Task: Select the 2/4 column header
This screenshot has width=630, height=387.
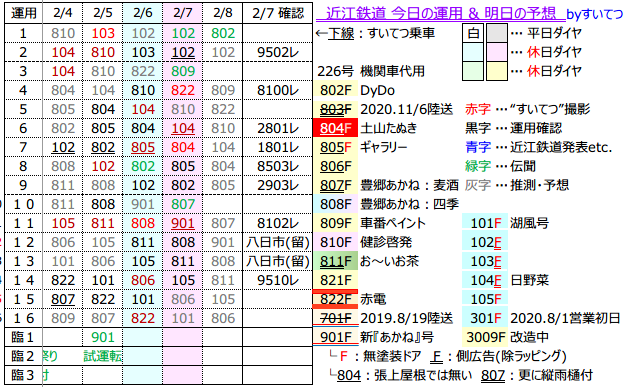Action: point(63,13)
